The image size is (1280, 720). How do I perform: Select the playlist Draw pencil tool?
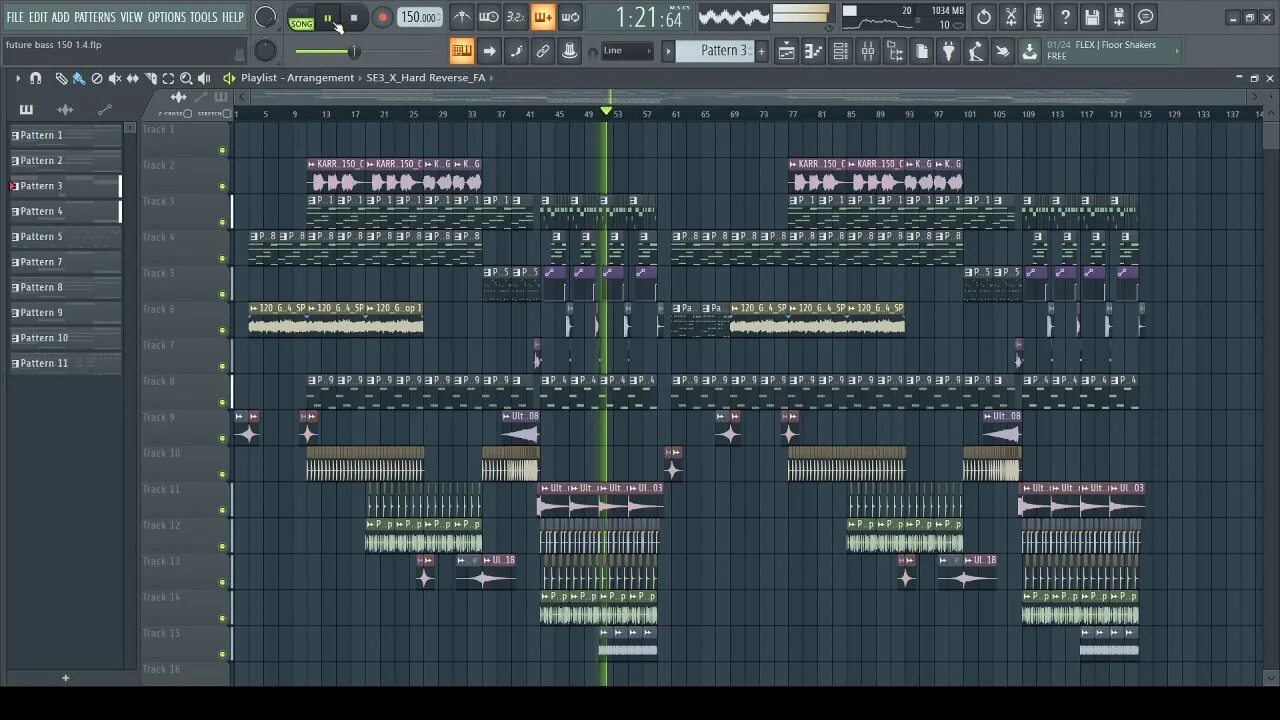click(61, 78)
